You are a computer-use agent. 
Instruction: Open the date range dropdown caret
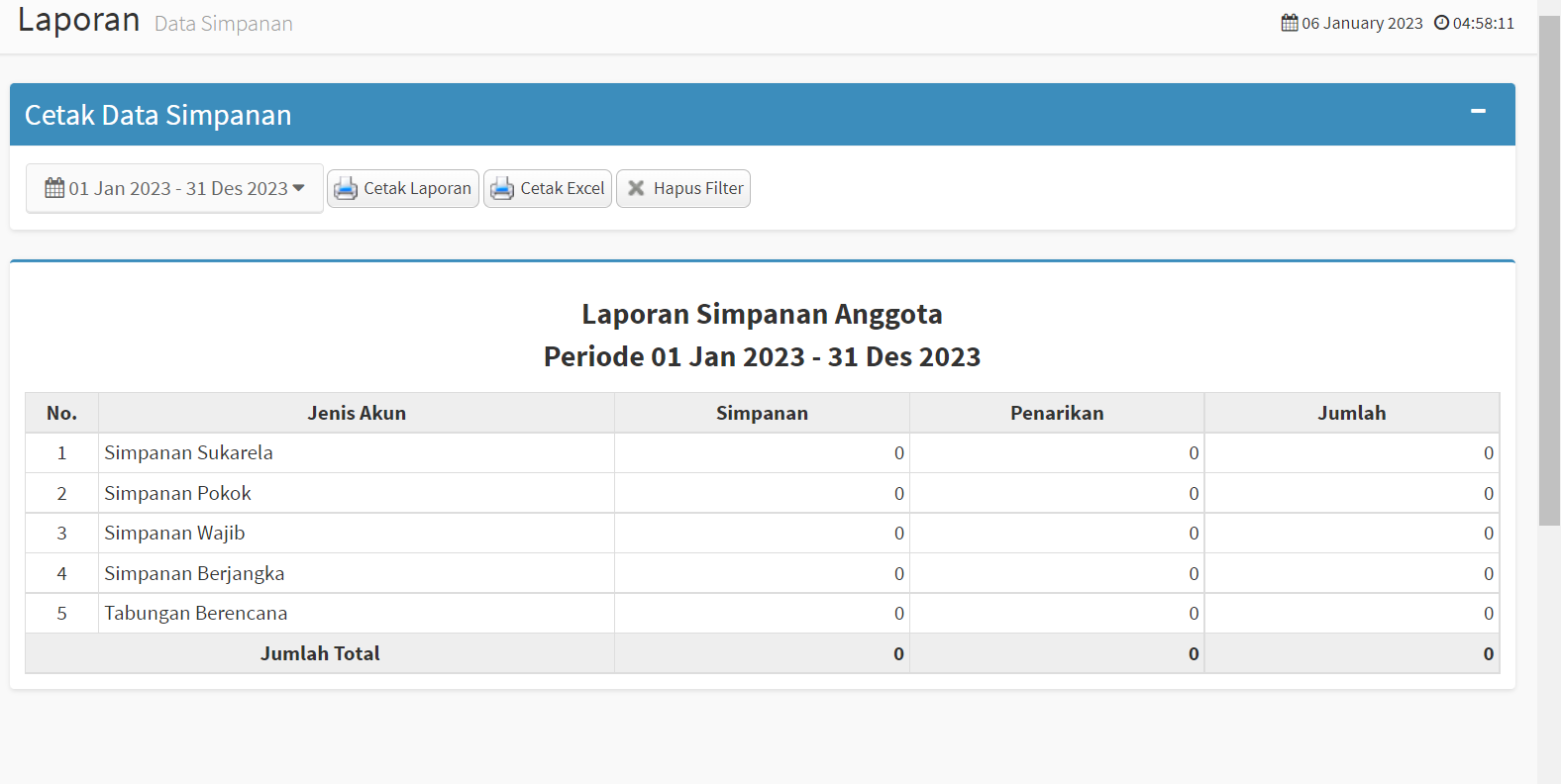tap(299, 188)
